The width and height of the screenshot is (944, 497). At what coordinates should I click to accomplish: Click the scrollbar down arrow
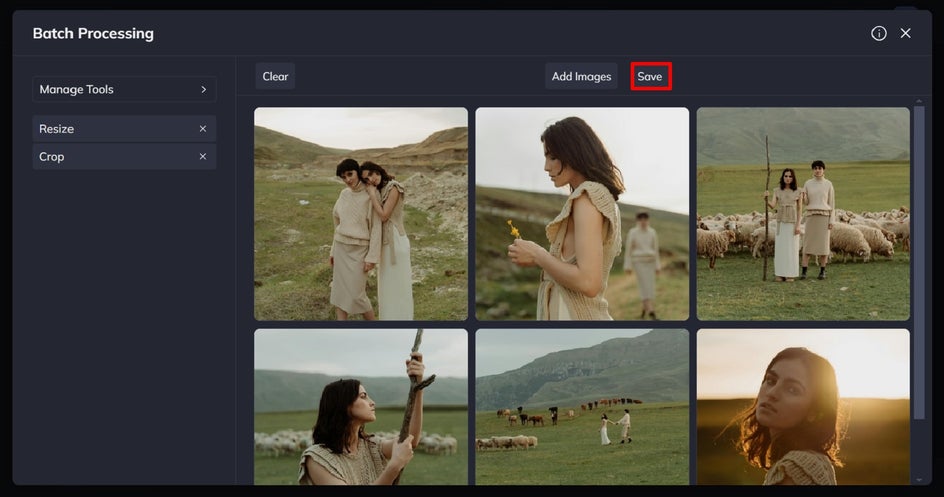(x=919, y=480)
